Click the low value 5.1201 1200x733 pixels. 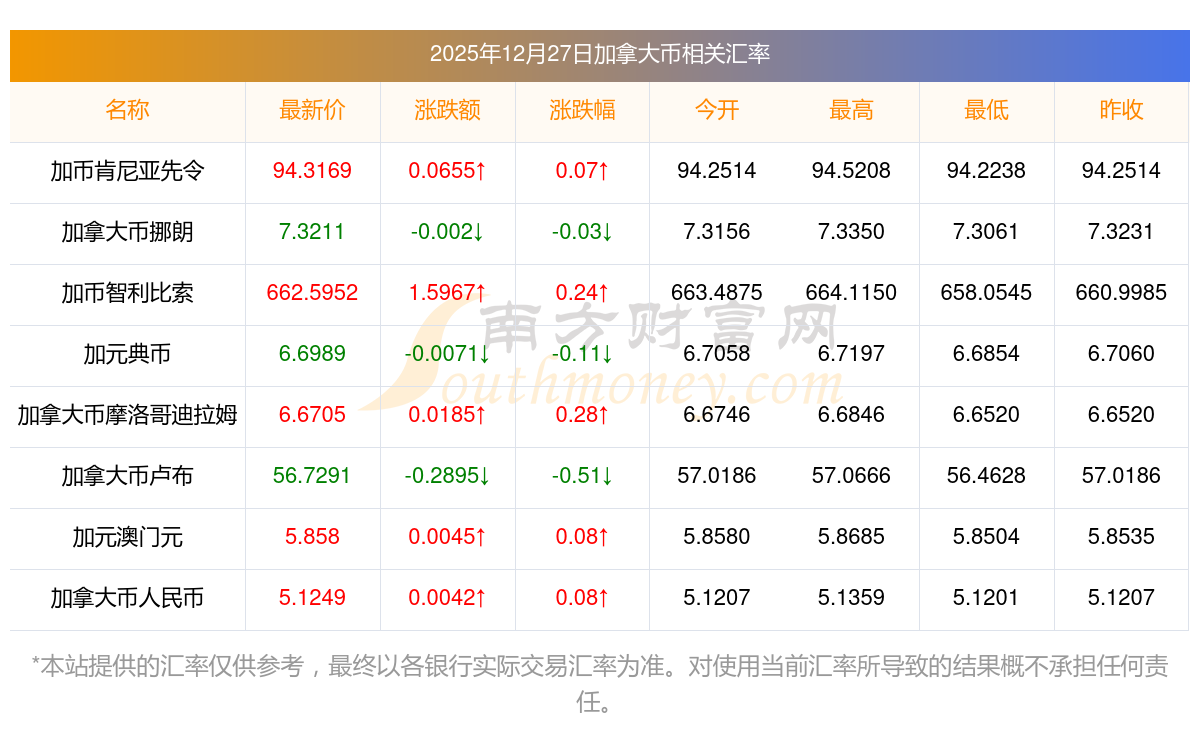click(986, 598)
